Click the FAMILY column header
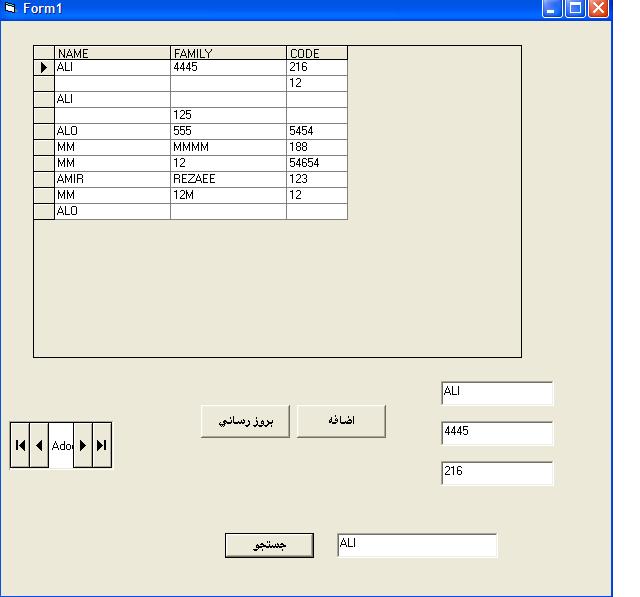 pyautogui.click(x=228, y=53)
